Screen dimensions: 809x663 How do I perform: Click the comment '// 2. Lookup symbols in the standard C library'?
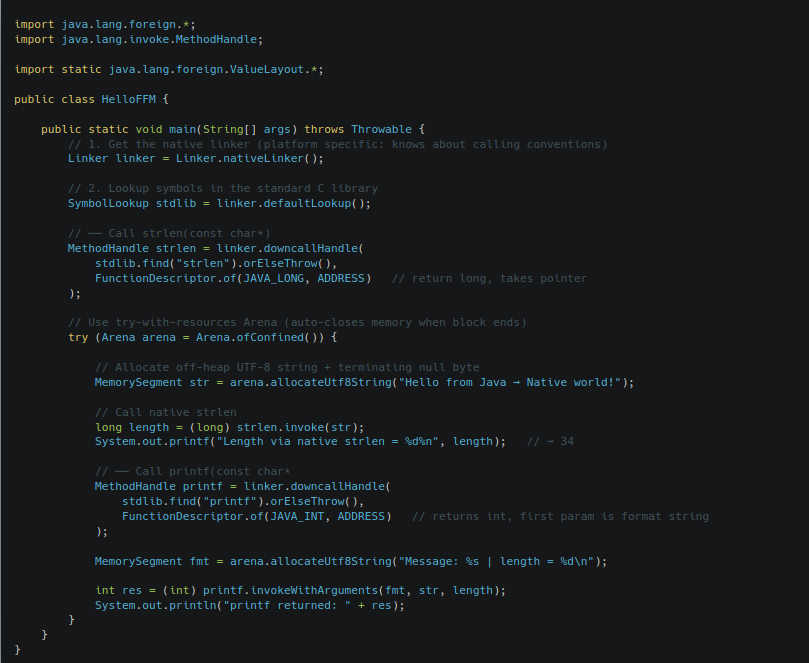coord(223,188)
